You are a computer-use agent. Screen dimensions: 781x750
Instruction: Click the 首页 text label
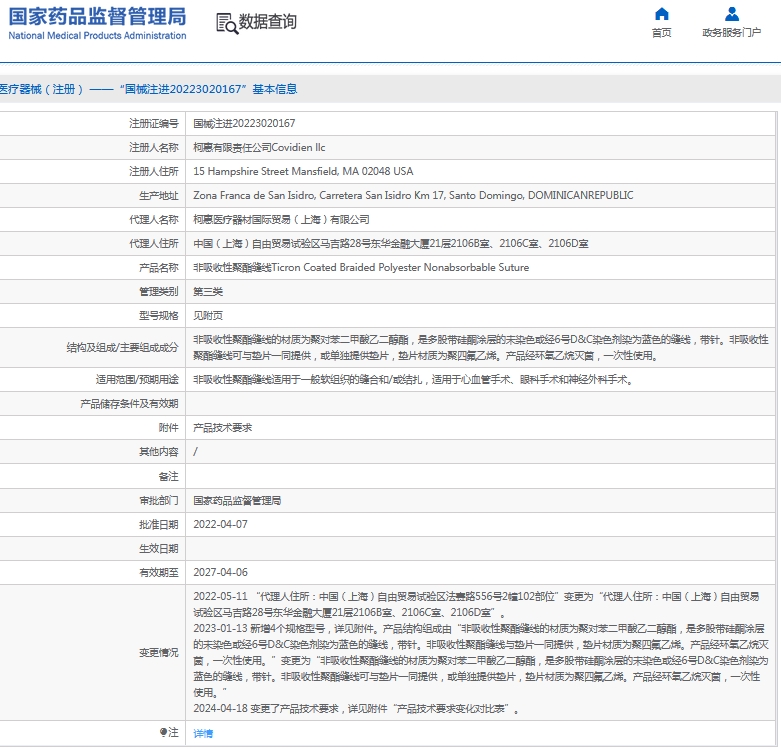tap(661, 33)
